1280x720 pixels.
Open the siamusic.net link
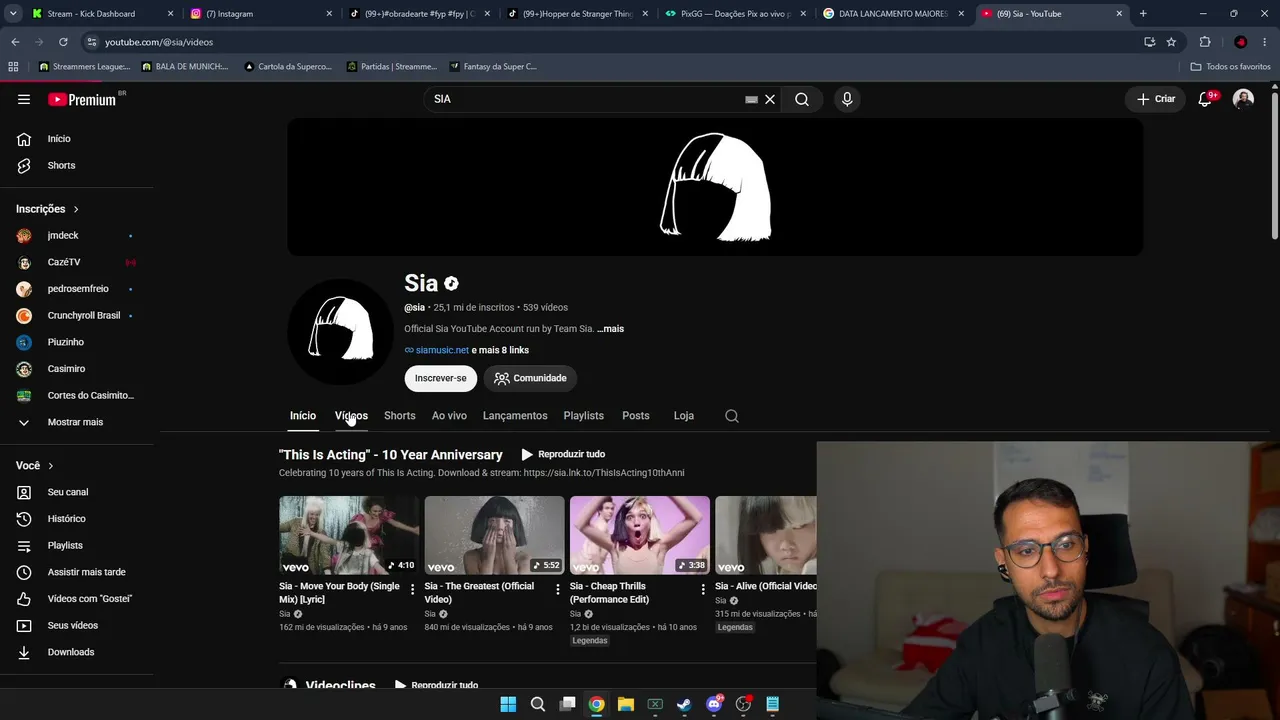click(442, 350)
